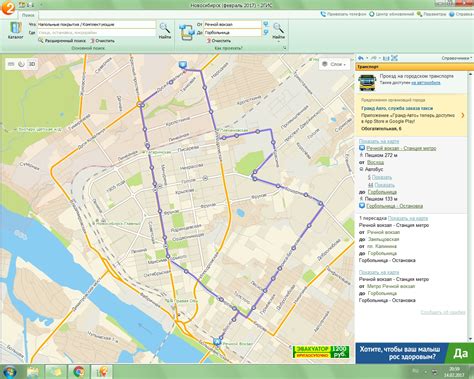Click the Транспорт orange panel header
This screenshot has height=379, width=474.
coord(414,67)
